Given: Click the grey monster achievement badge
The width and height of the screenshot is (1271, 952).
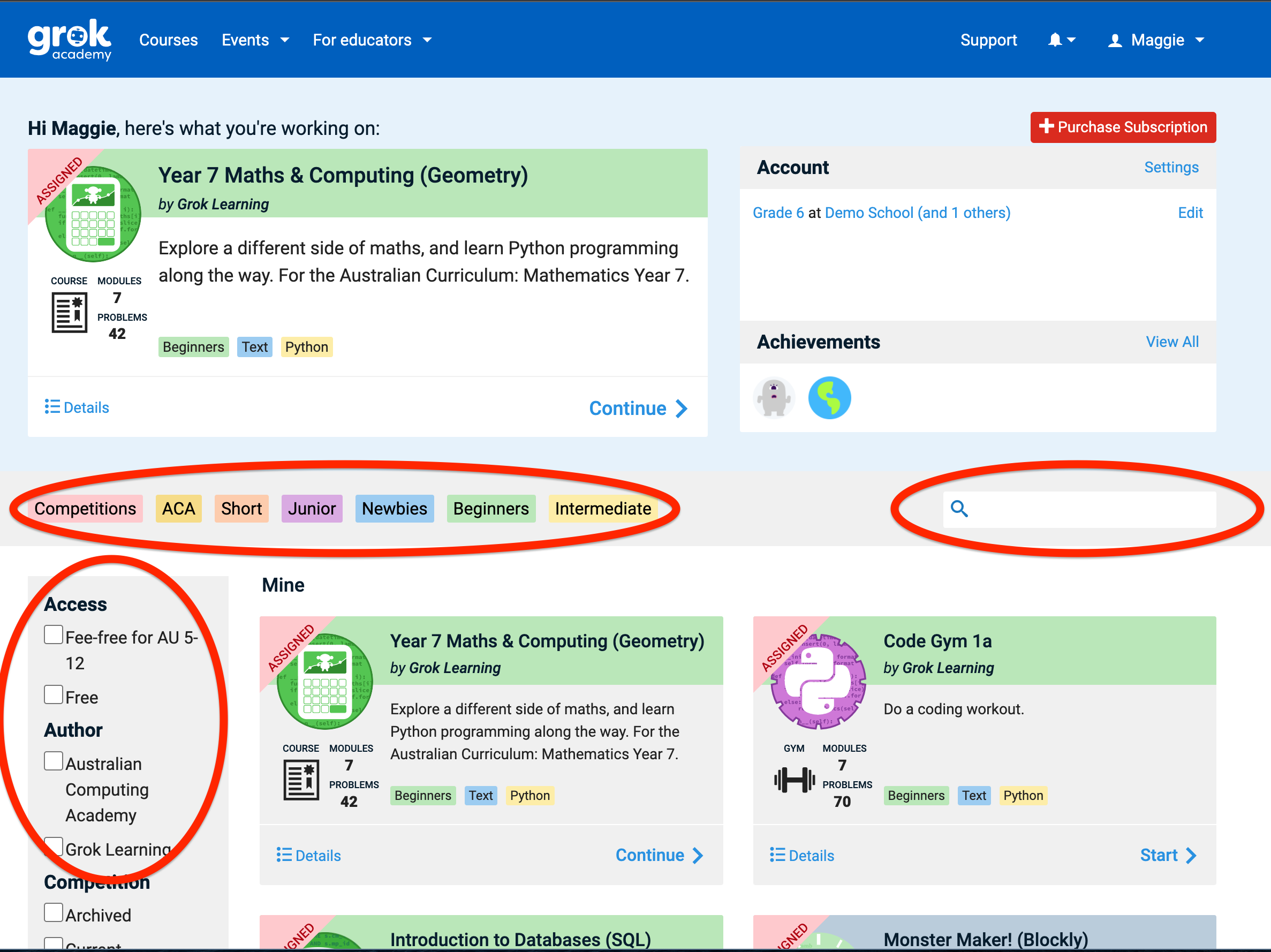Looking at the screenshot, I should (774, 398).
